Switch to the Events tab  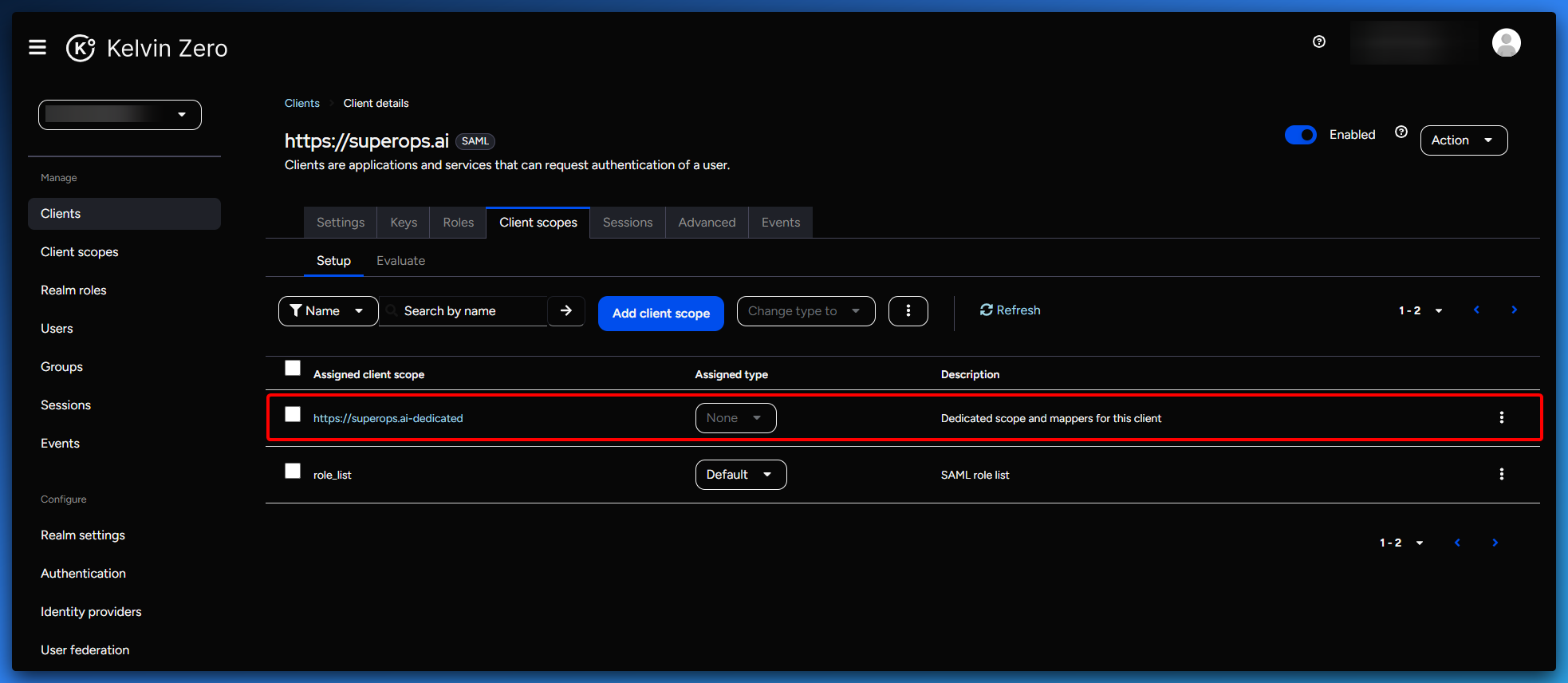(781, 223)
